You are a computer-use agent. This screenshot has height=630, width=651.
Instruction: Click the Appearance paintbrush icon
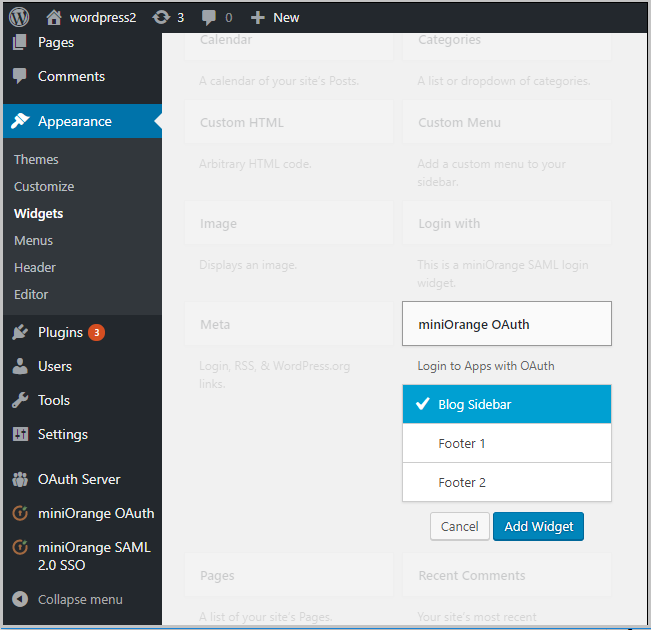point(20,121)
